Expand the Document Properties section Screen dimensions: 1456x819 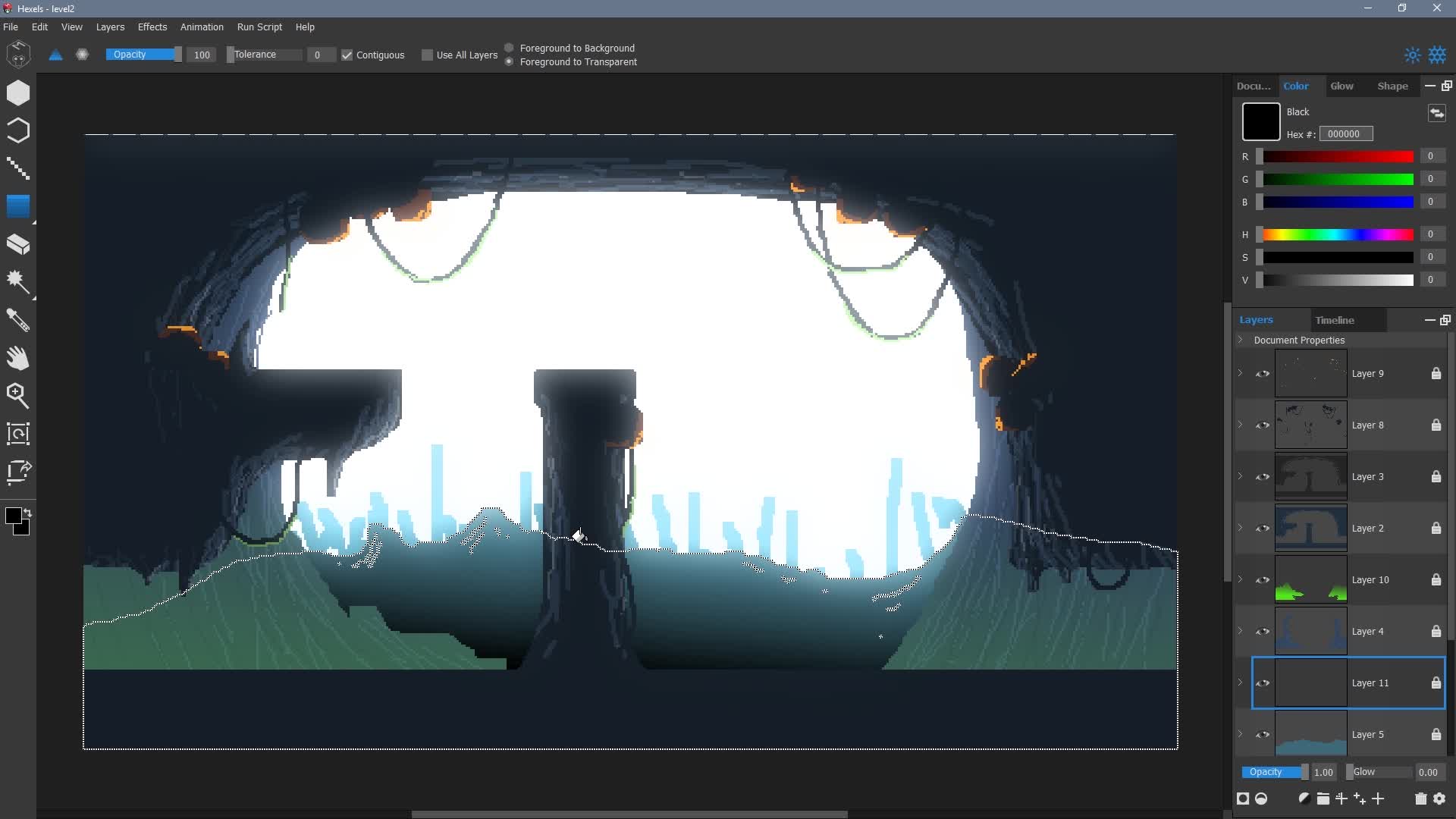(1241, 340)
